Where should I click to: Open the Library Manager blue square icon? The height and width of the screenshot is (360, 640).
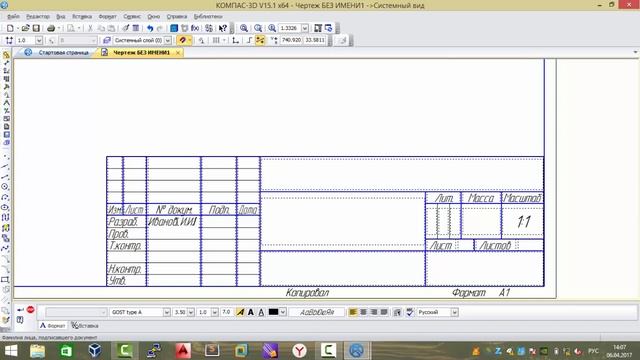tap(174, 28)
